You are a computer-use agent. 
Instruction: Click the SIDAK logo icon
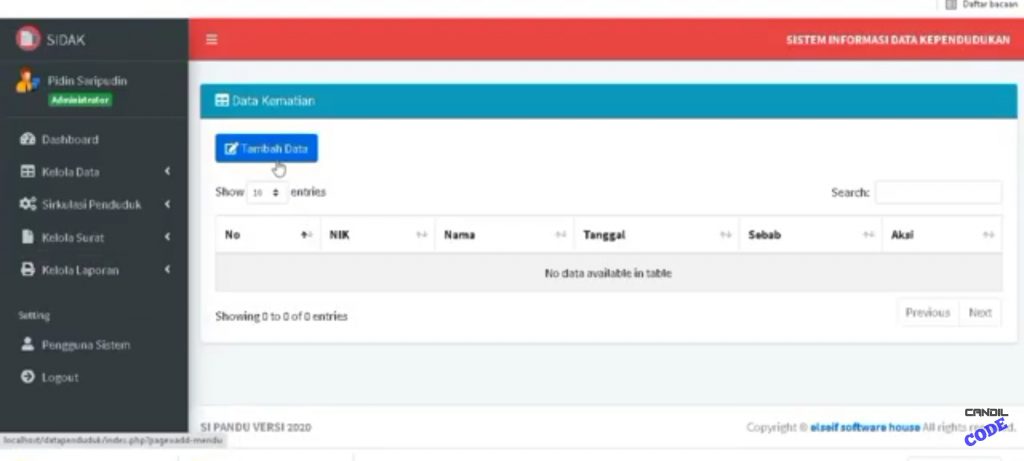tap(26, 40)
